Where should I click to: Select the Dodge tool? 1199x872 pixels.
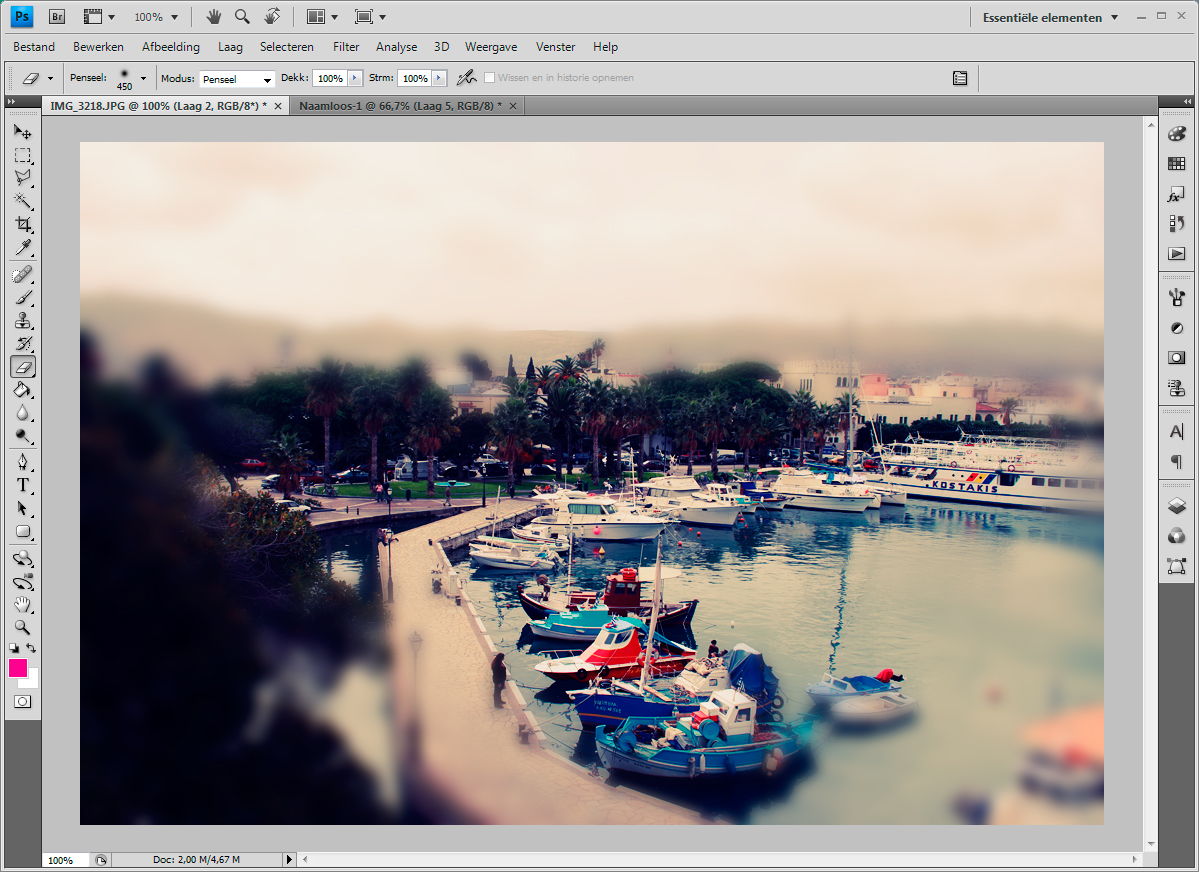(23, 436)
